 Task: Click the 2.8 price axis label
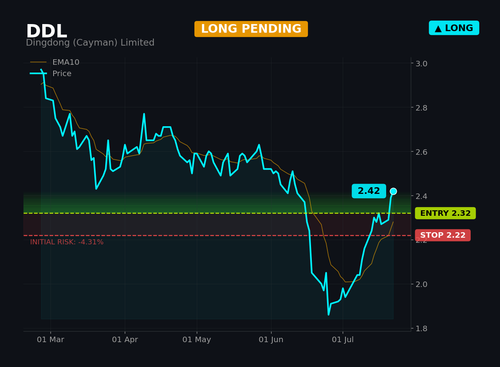(x=421, y=108)
